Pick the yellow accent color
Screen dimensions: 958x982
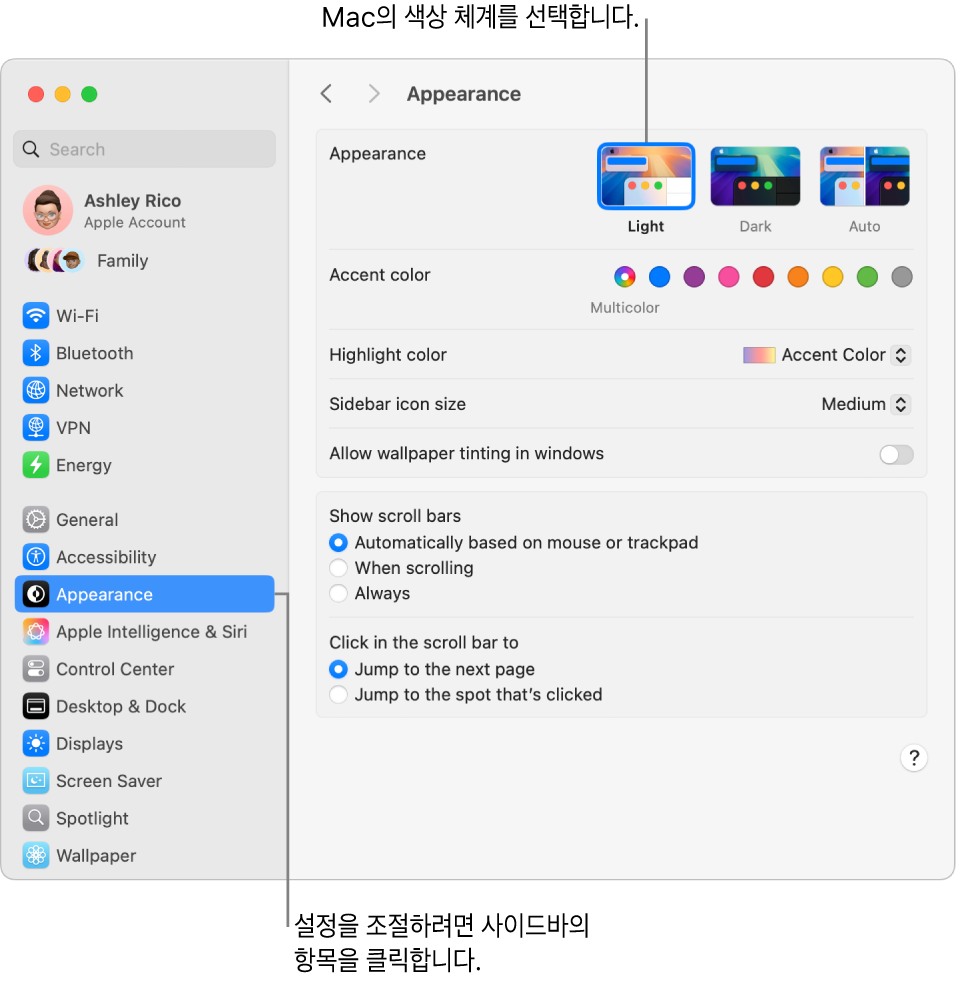833,277
